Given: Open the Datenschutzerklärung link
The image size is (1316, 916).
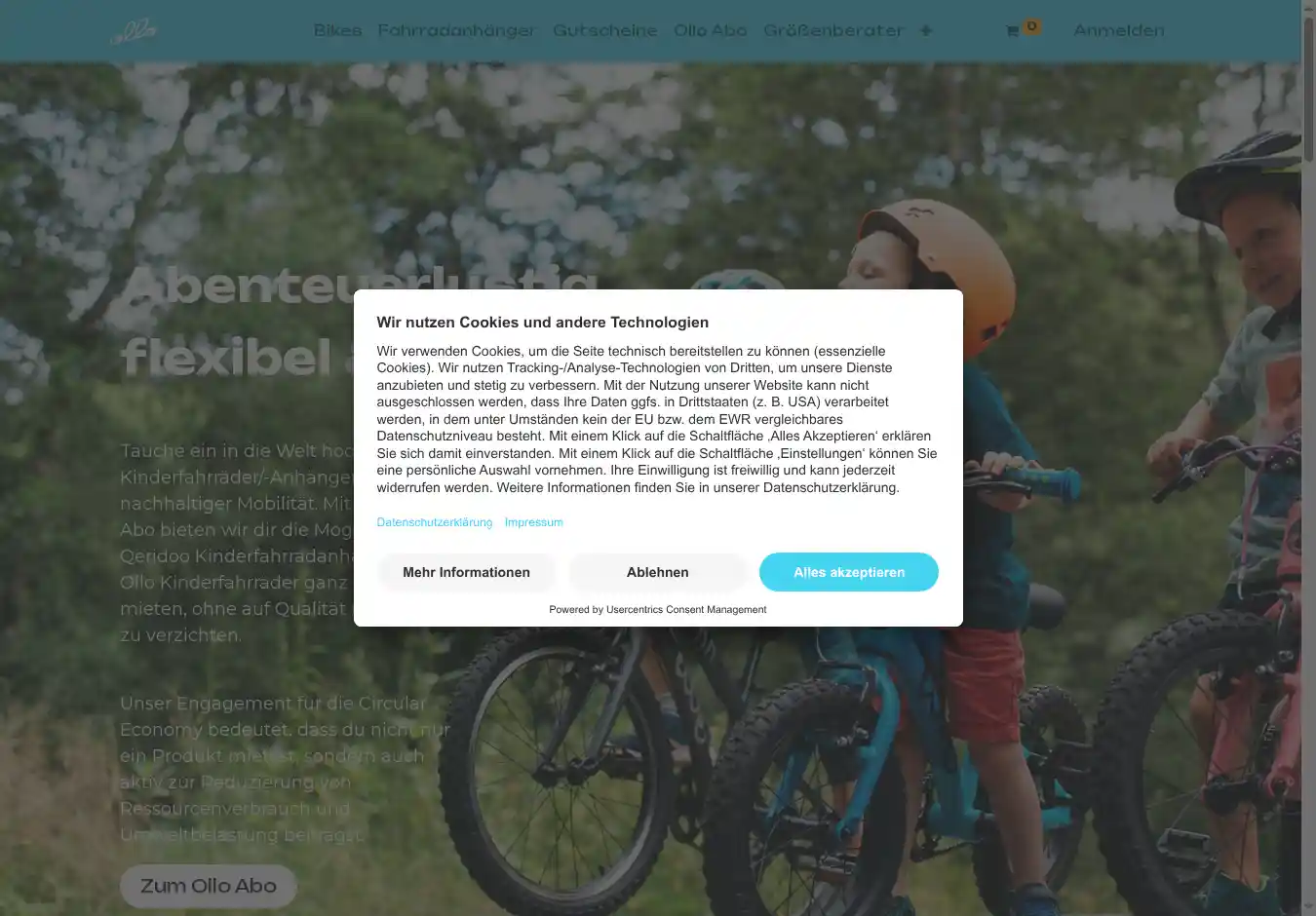Looking at the screenshot, I should pyautogui.click(x=435, y=522).
